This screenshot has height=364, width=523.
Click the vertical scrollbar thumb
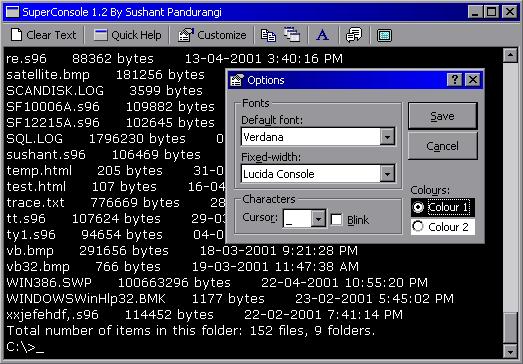pos(510,328)
